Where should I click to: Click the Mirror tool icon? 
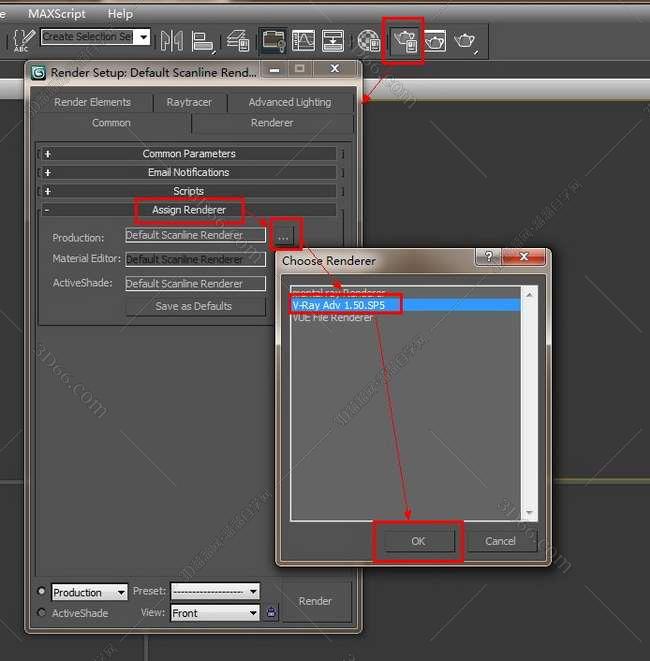172,41
